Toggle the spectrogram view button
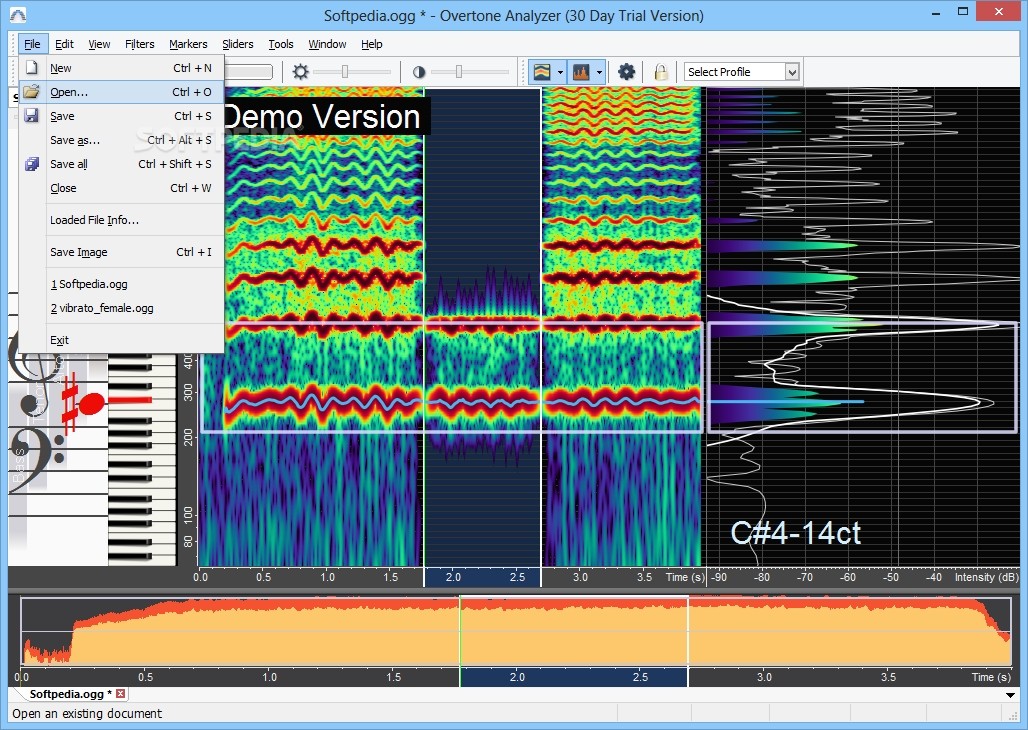1028x730 pixels. click(542, 71)
